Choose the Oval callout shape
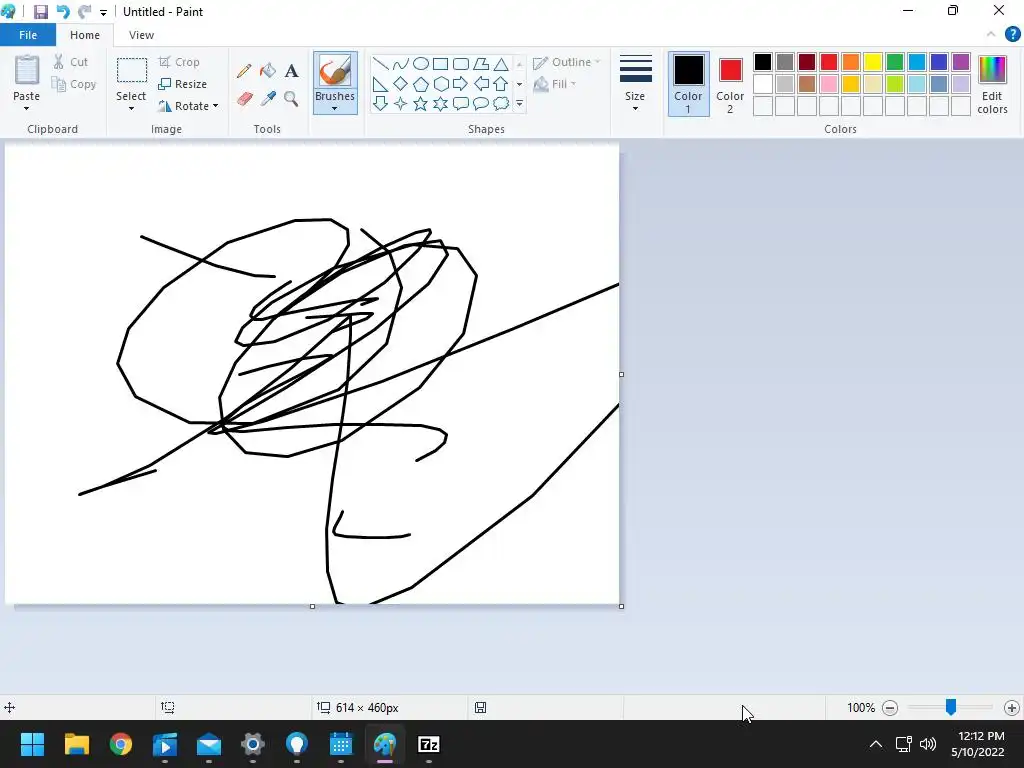1024x768 pixels. [x=481, y=103]
